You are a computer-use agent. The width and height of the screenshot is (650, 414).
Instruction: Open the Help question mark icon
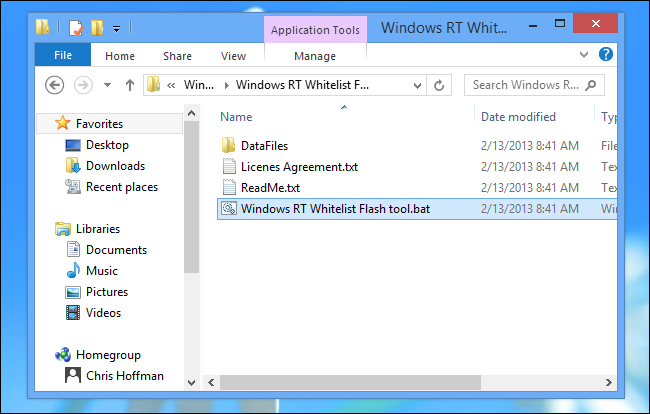[x=606, y=54]
